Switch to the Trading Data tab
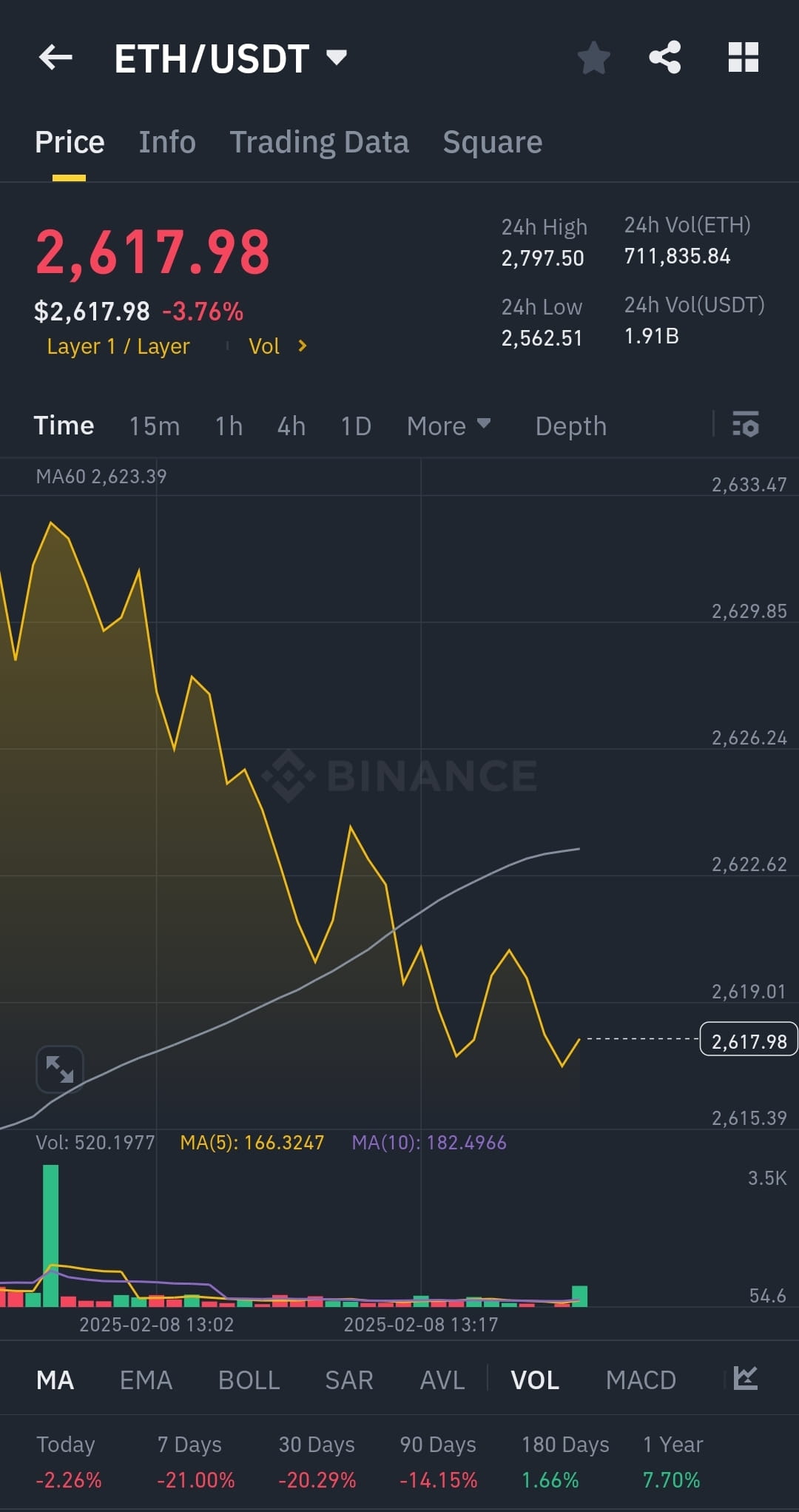The image size is (799, 1512). (319, 142)
